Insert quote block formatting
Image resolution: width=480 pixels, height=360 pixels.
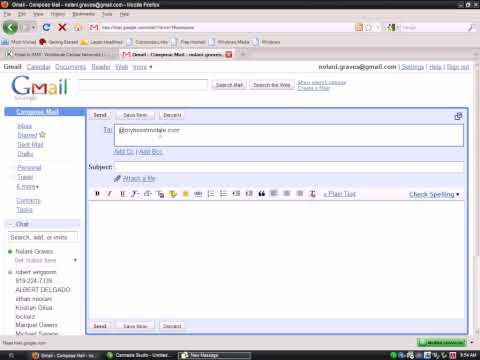point(262,194)
